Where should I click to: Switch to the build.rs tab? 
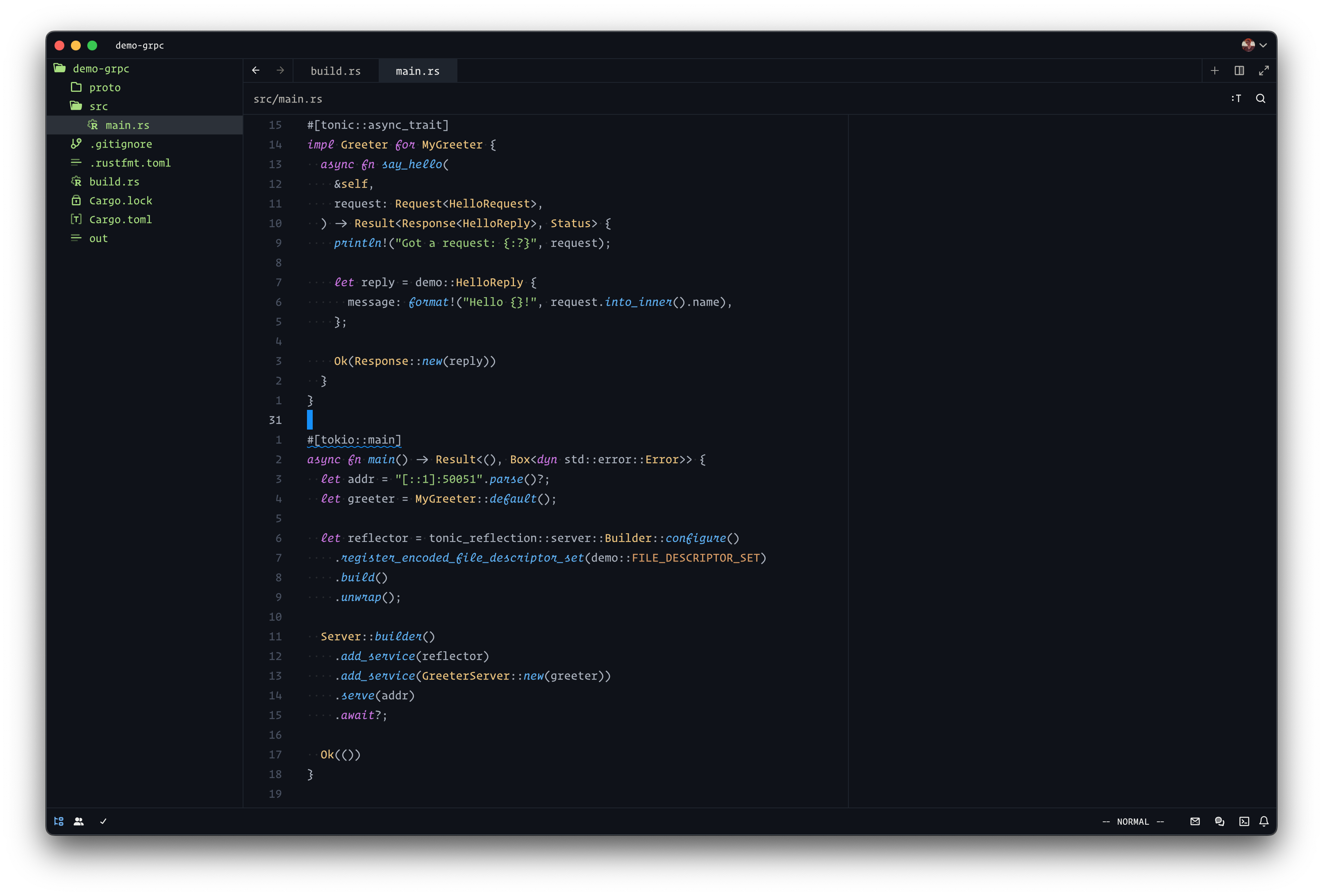point(335,70)
